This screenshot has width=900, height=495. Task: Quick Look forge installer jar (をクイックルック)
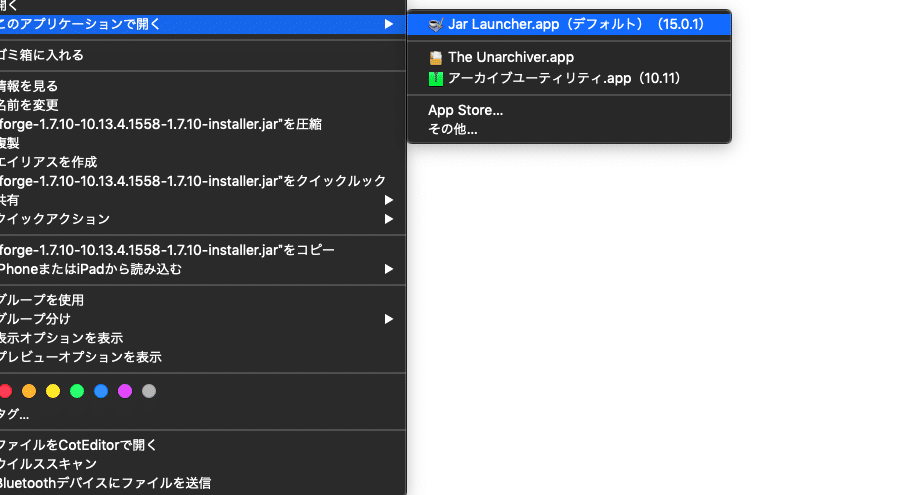coord(203,181)
